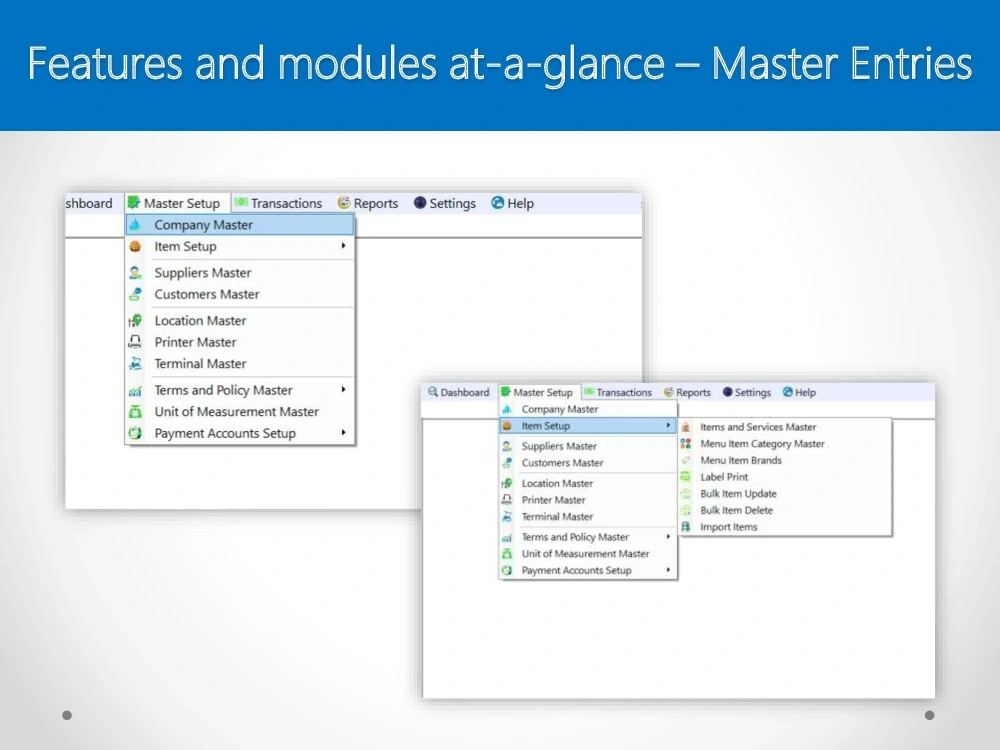Select Customers Master in left window menu
Viewport: 1000px width, 750px height.
pos(240,294)
